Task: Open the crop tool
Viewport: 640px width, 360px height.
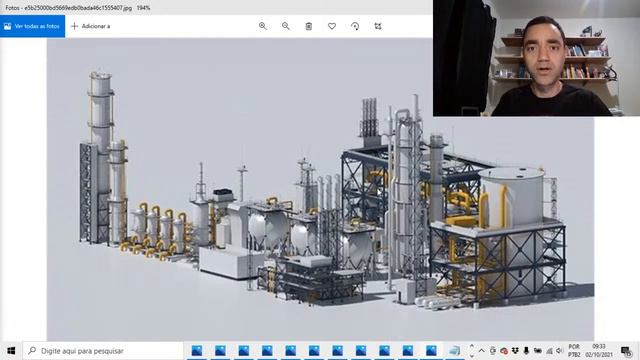Action: pyautogui.click(x=378, y=26)
